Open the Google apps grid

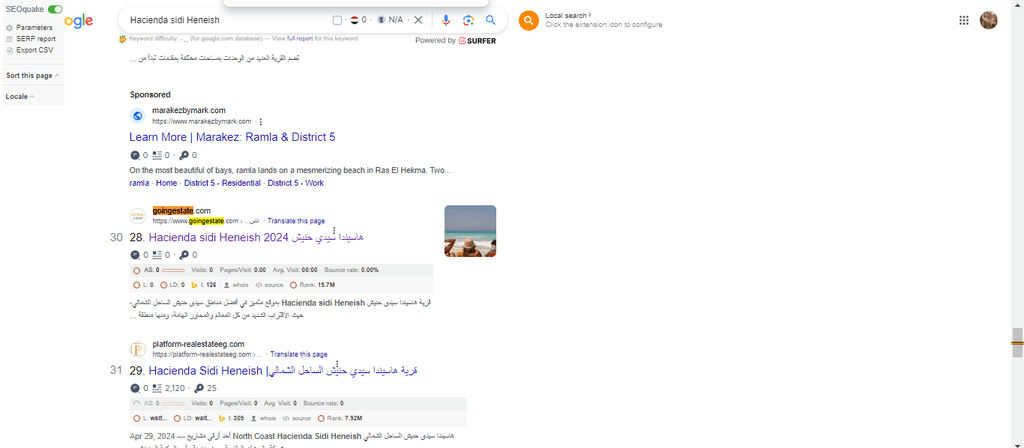[x=964, y=20]
